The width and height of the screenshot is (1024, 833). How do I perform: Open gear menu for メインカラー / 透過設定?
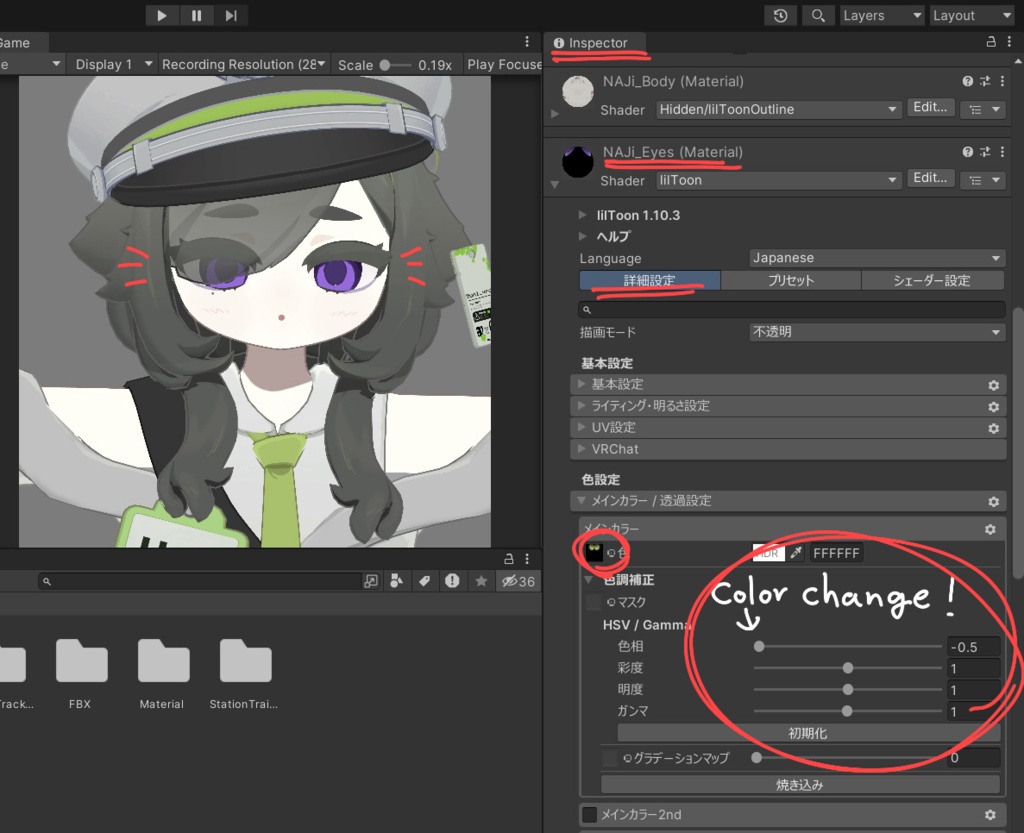pyautogui.click(x=993, y=501)
